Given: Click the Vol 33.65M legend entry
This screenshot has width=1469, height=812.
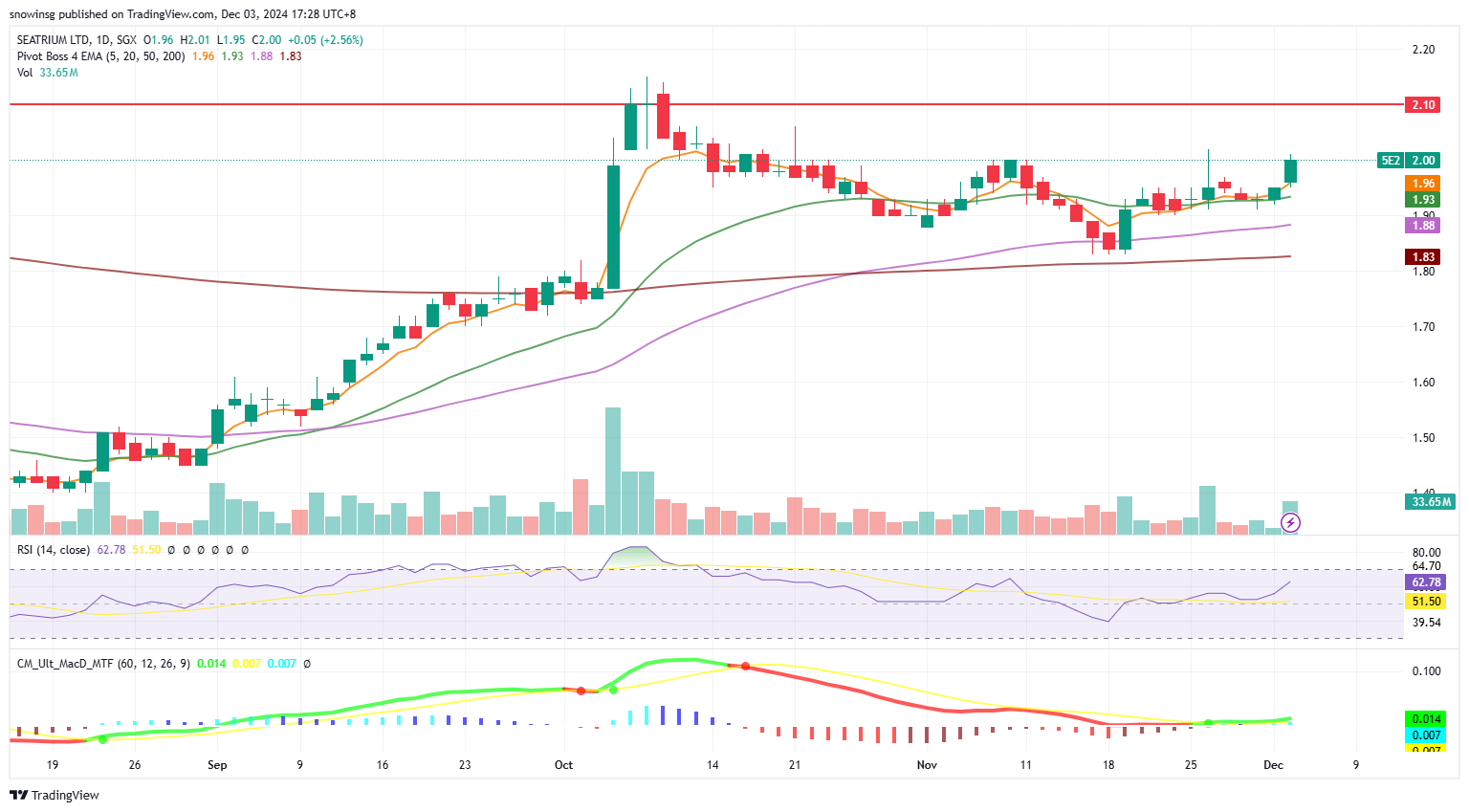Looking at the screenshot, I should coord(47,73).
